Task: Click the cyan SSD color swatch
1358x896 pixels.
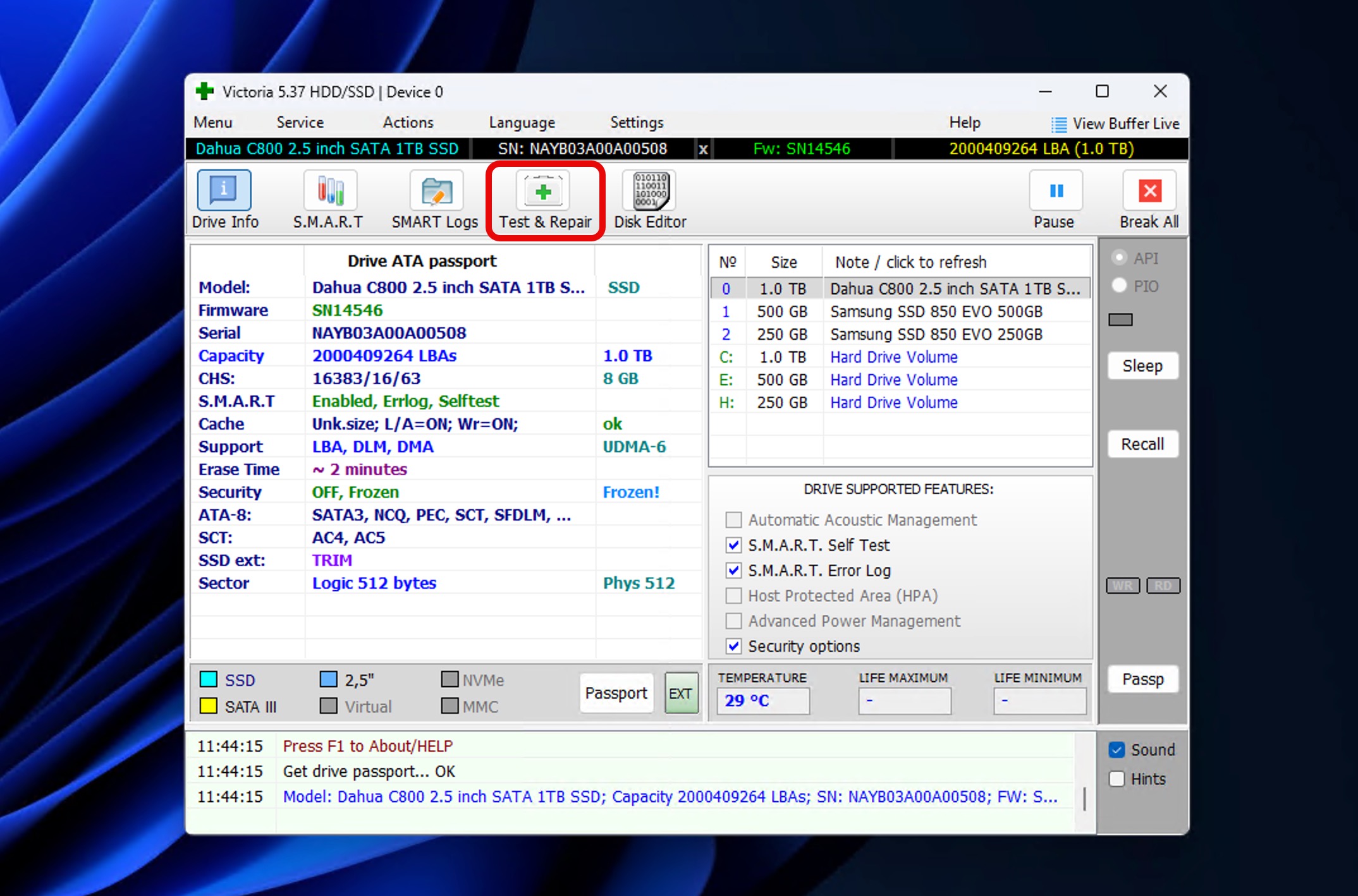Action: (x=209, y=679)
